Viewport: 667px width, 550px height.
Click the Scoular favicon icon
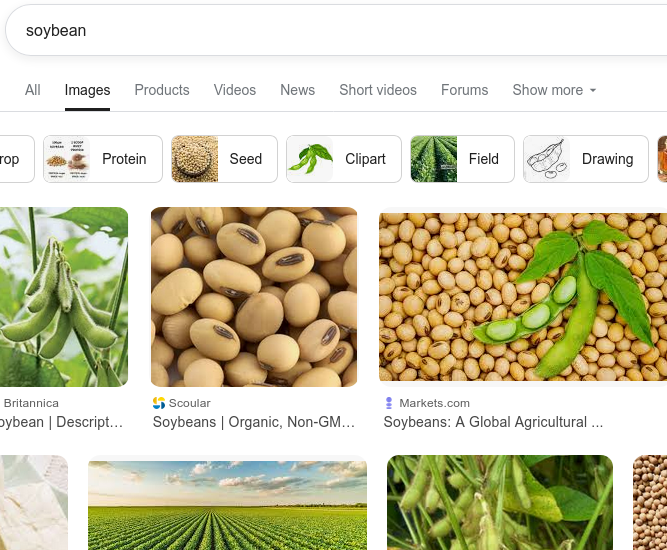(x=159, y=403)
